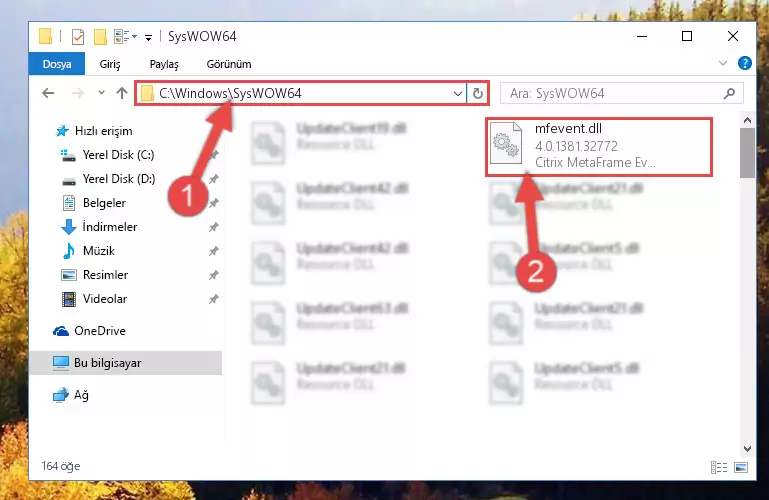Go back with the left arrow button

coord(48,93)
